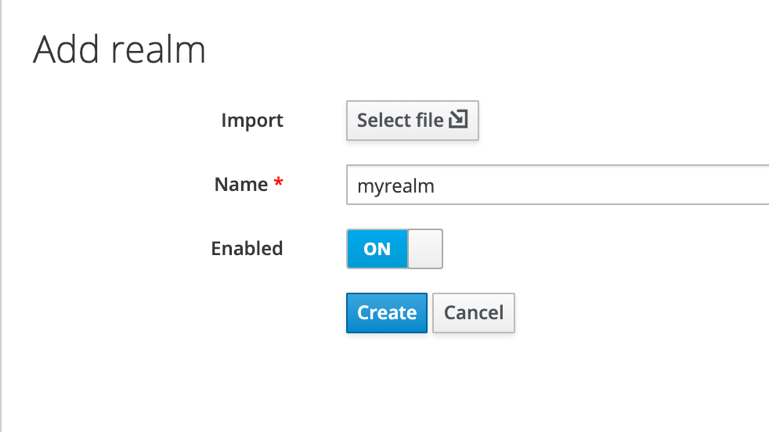Click the "Select file" text on the import button
The height and width of the screenshot is (432, 769).
tap(400, 120)
